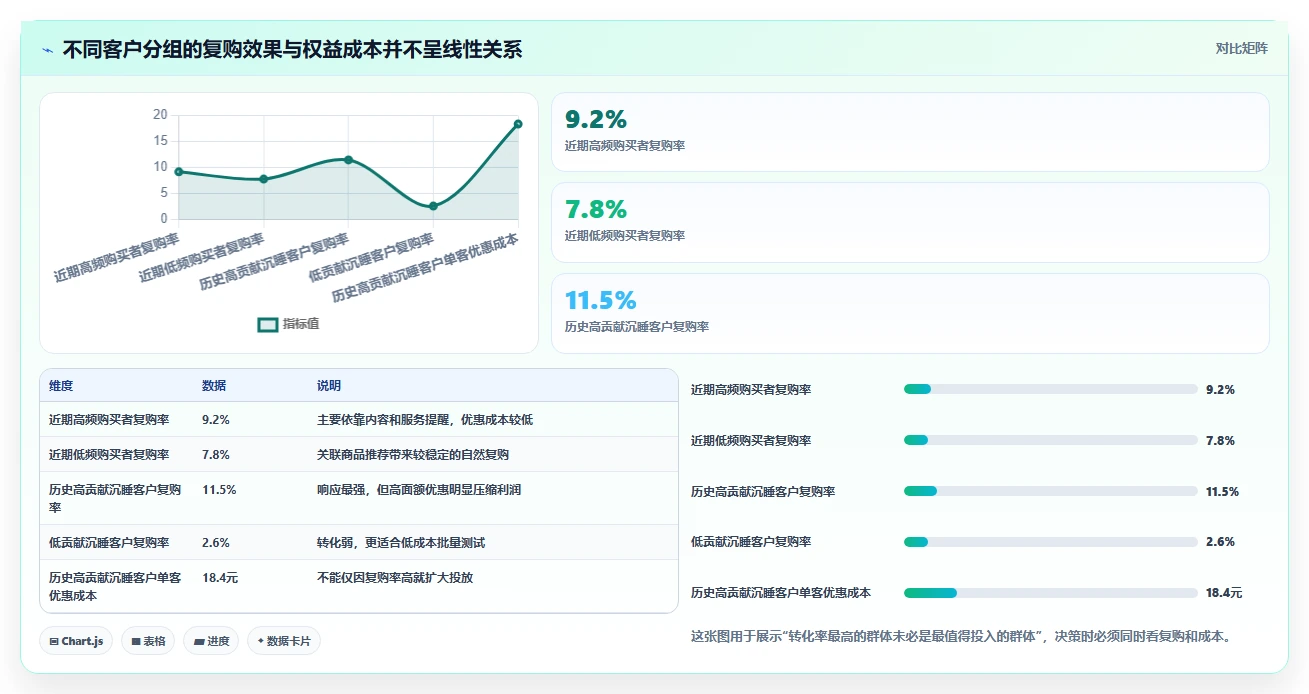This screenshot has width=1309, height=694.
Task: Click the progress bar for 历史高贡献沉睡客户复购率
Action: coord(1050,491)
